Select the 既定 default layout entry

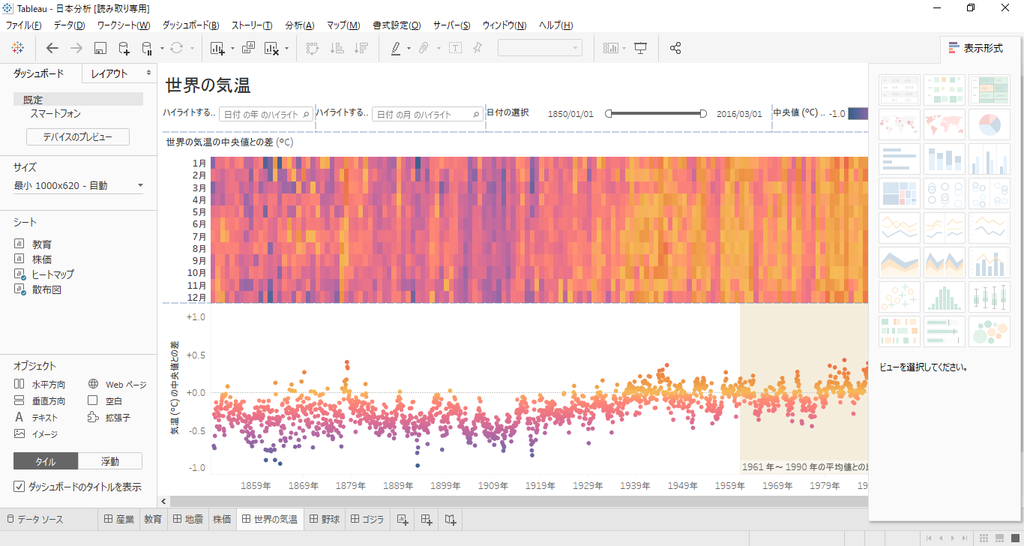[x=78, y=100]
